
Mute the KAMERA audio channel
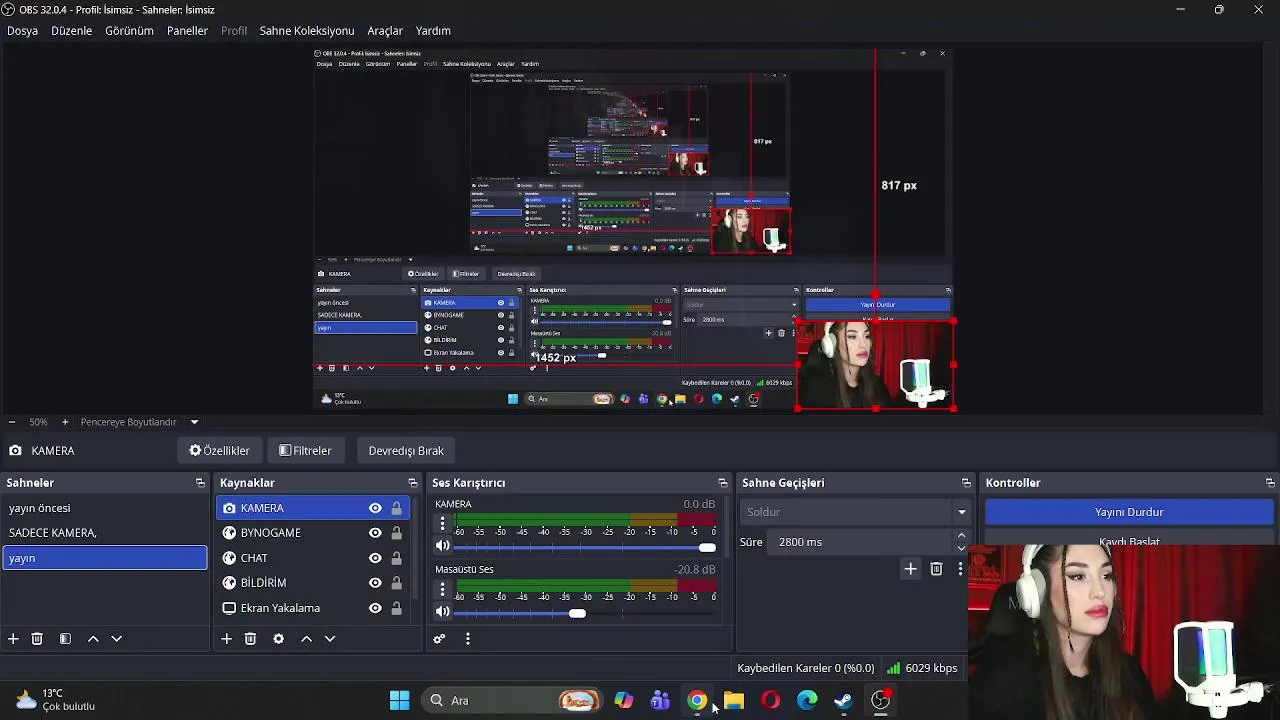point(443,546)
